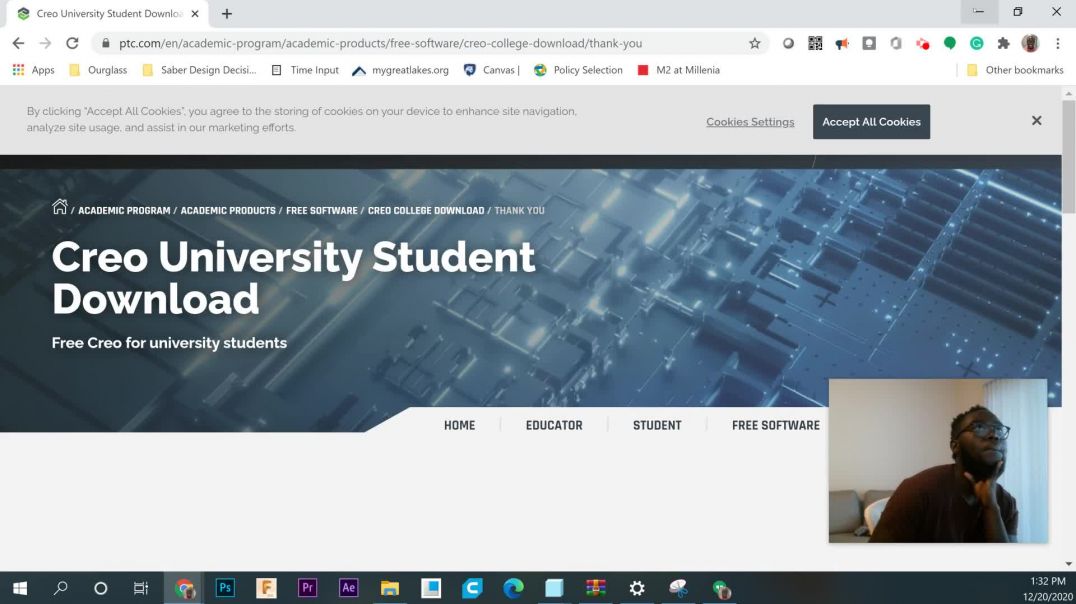Reload the current page
Screen dimensions: 1076x604
point(72,43)
